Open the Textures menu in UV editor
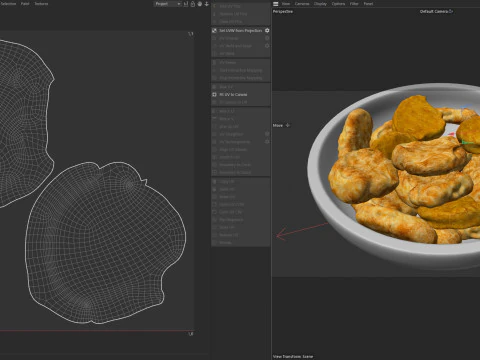480x360 pixels. coord(41,4)
